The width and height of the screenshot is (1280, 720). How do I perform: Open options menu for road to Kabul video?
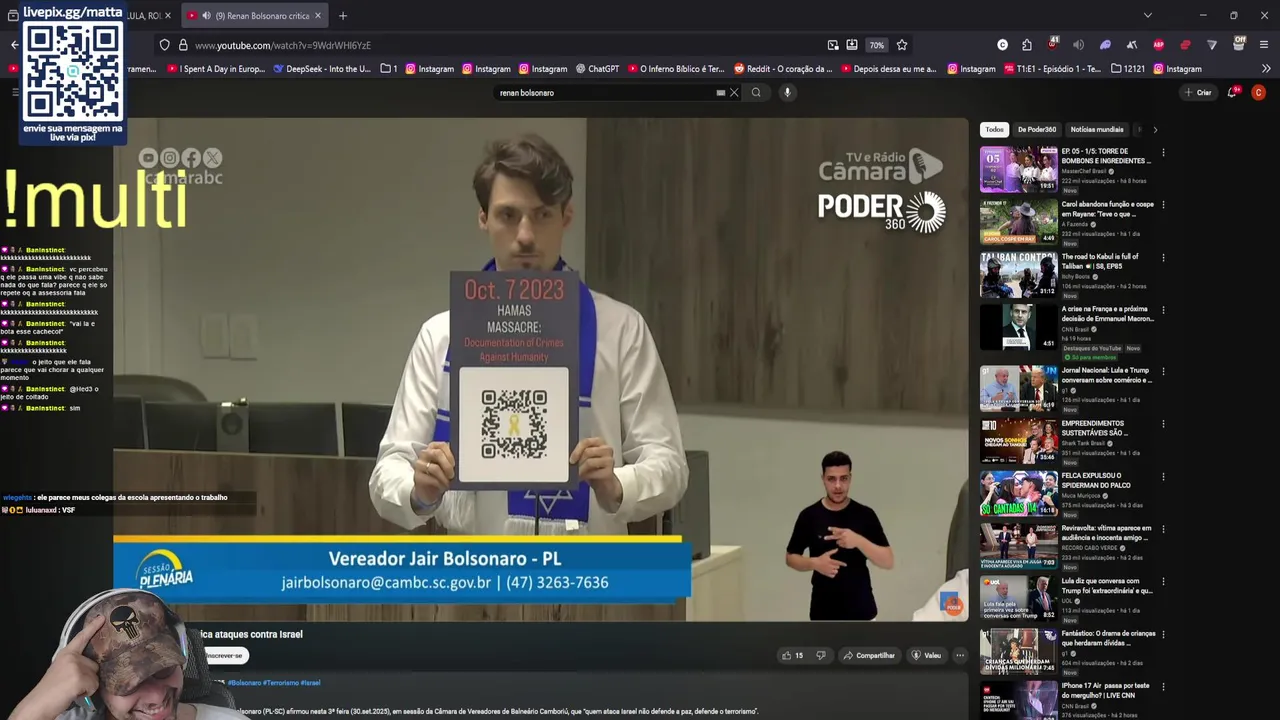click(1163, 258)
